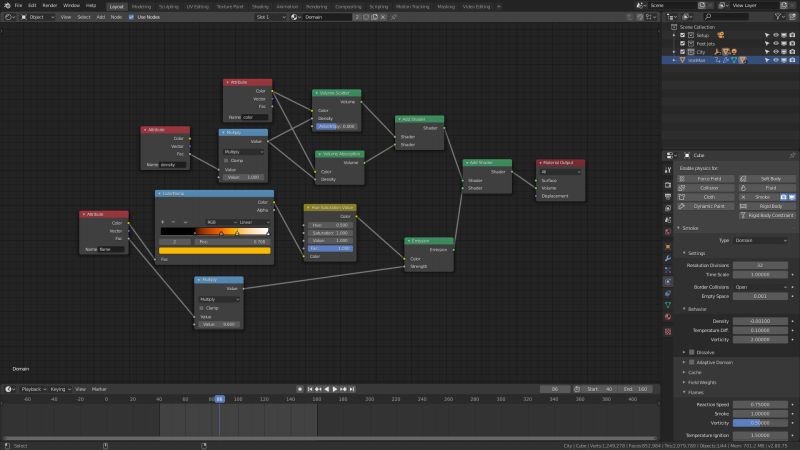
Task: Play the animation forward
Action: 335,389
